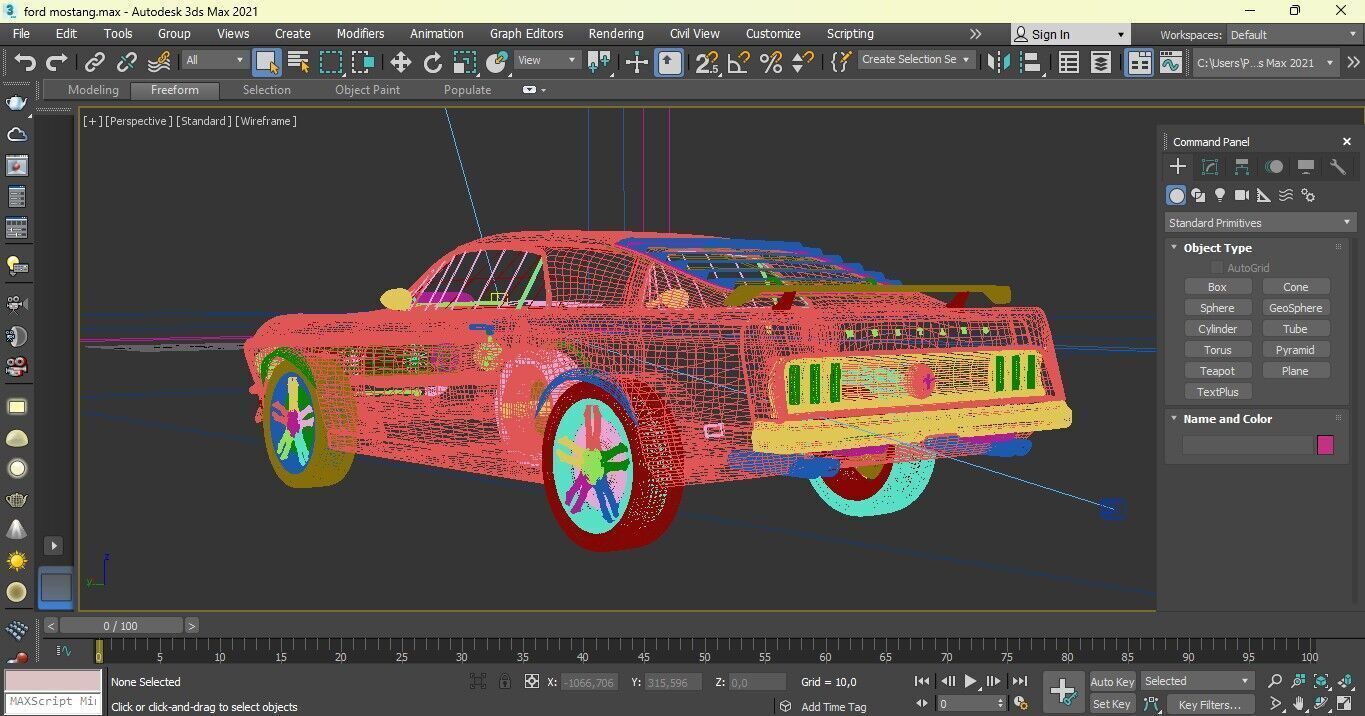Toggle the Layer Explorer
The height and width of the screenshot is (716, 1365).
(1101, 62)
